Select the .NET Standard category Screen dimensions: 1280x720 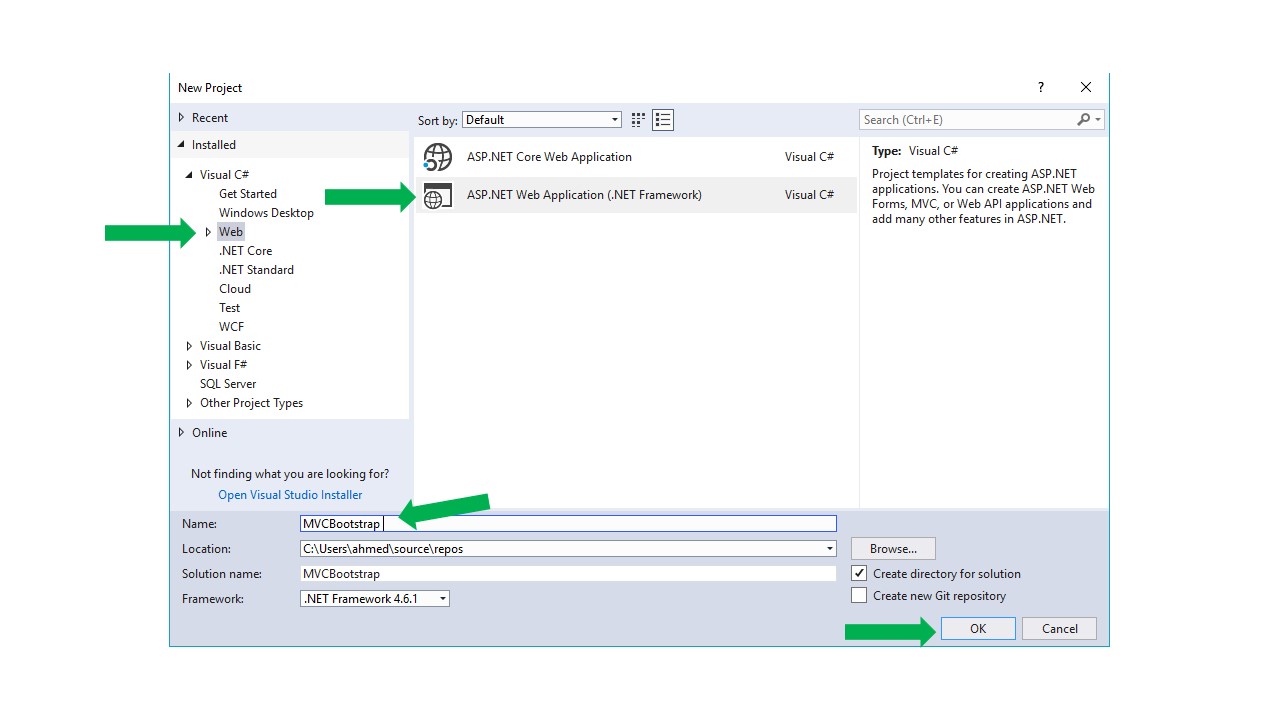click(256, 270)
